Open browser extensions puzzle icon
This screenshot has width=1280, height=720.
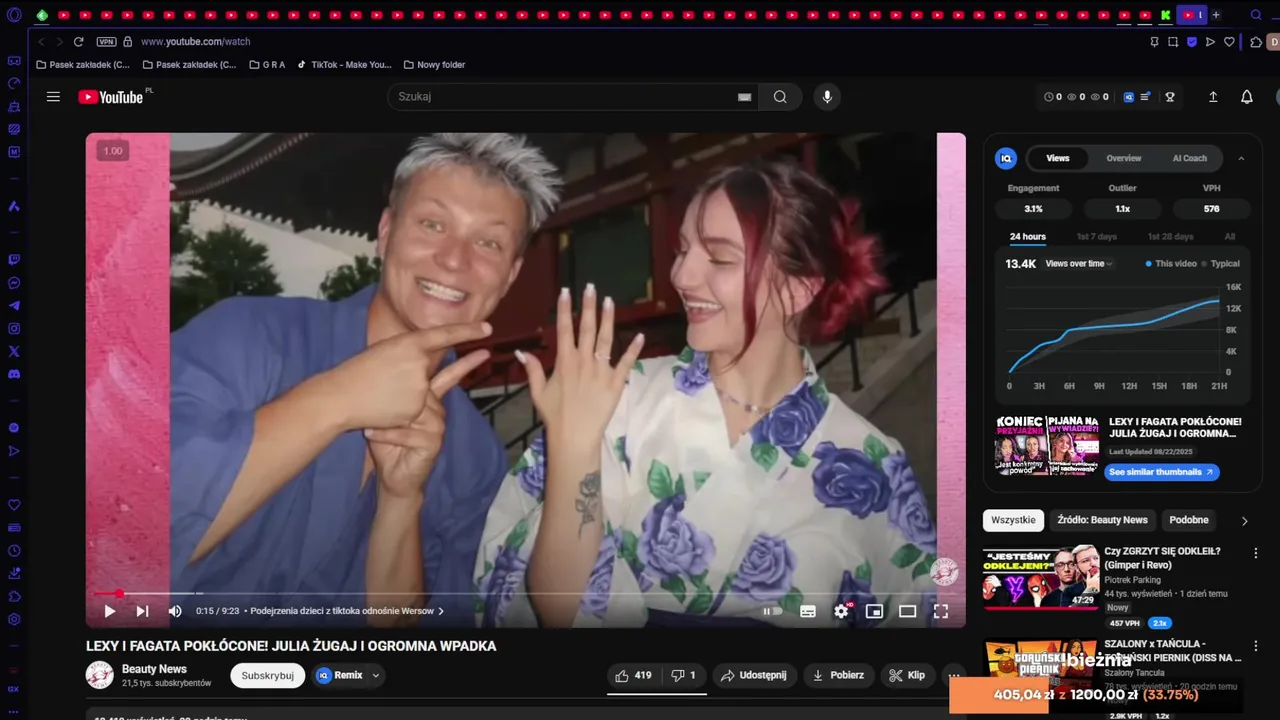(1256, 42)
